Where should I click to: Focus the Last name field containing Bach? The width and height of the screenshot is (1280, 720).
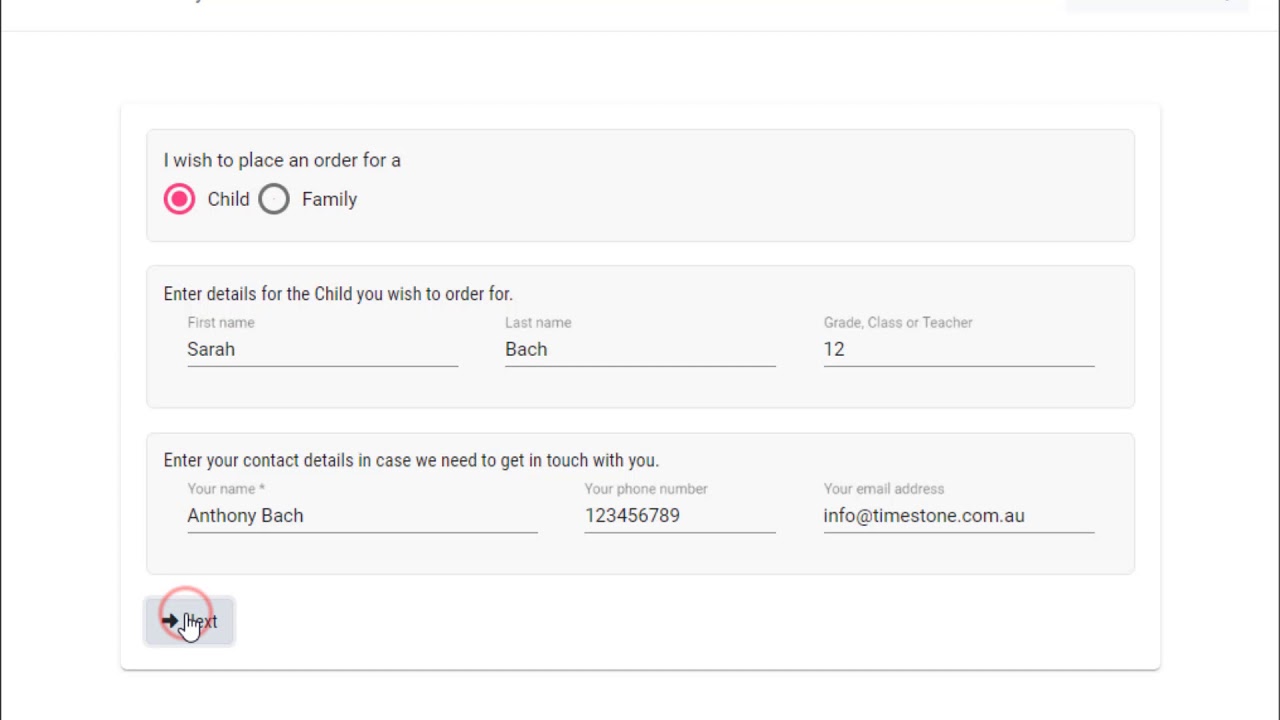point(640,349)
